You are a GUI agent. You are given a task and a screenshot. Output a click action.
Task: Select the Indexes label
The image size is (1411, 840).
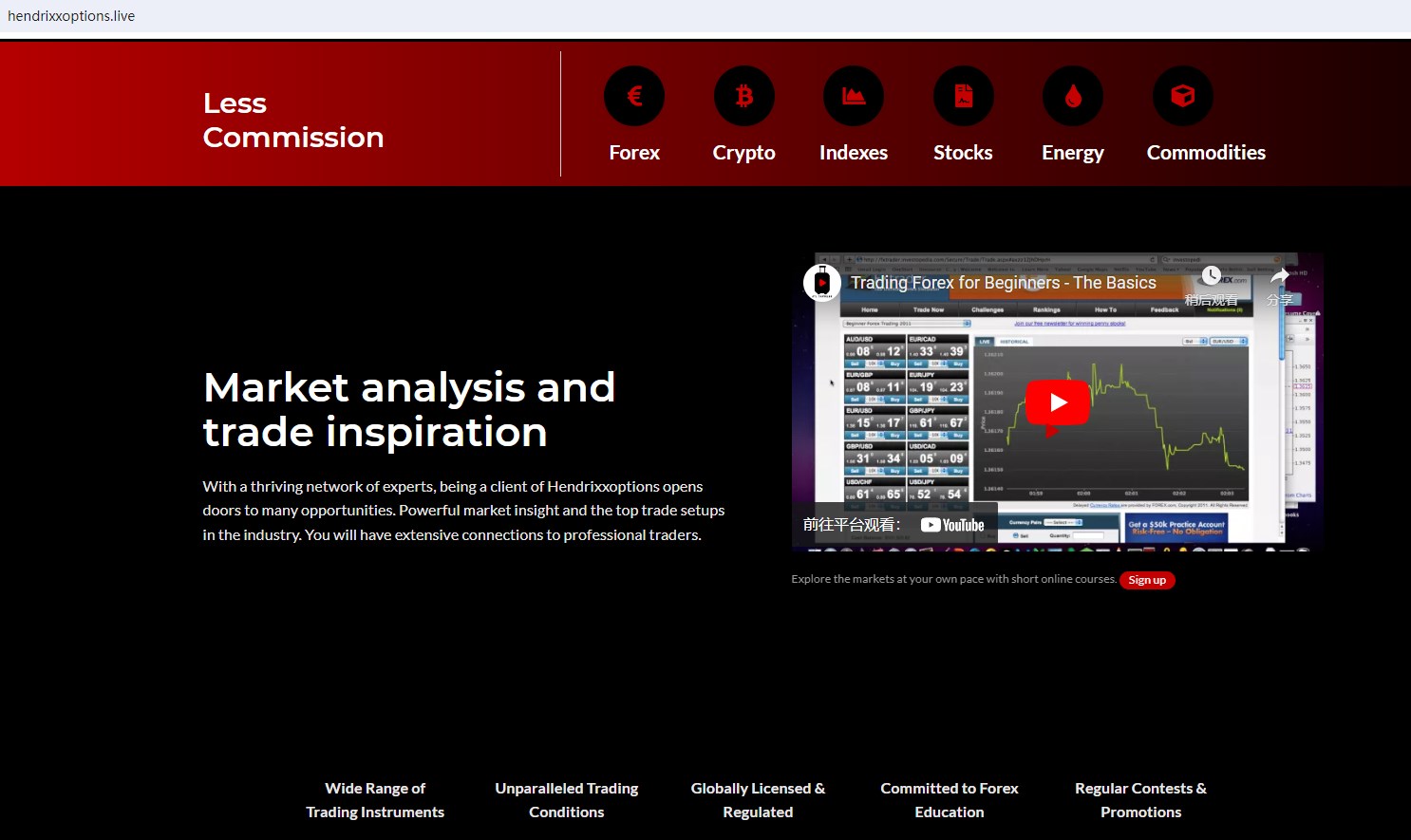[x=854, y=153]
